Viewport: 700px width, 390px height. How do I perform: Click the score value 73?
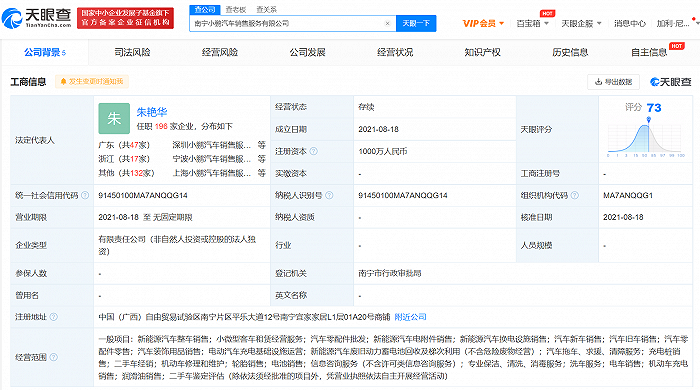(654, 108)
